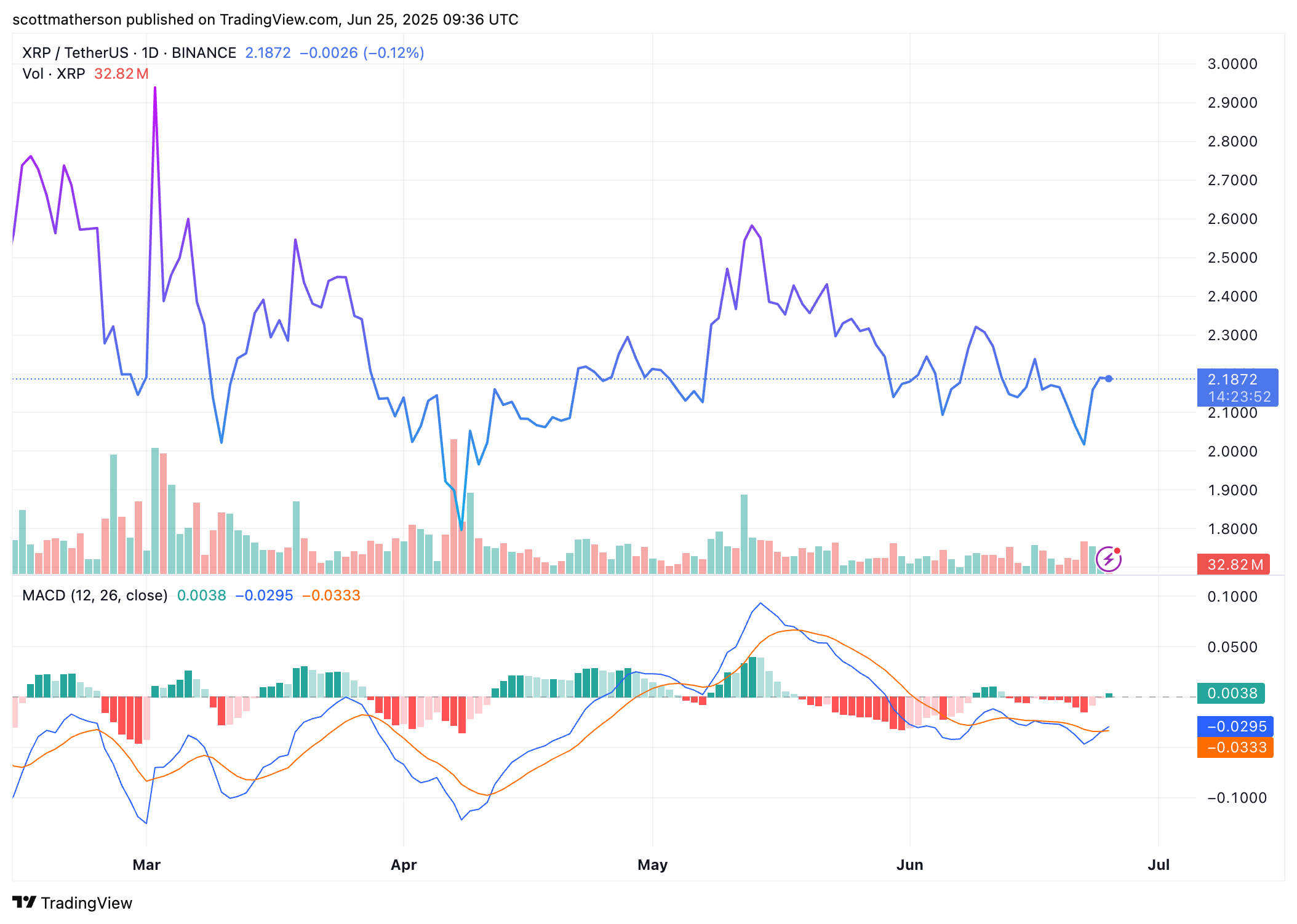Click the TradingView logo at bottom left
The width and height of the screenshot is (1297, 924).
(x=73, y=902)
